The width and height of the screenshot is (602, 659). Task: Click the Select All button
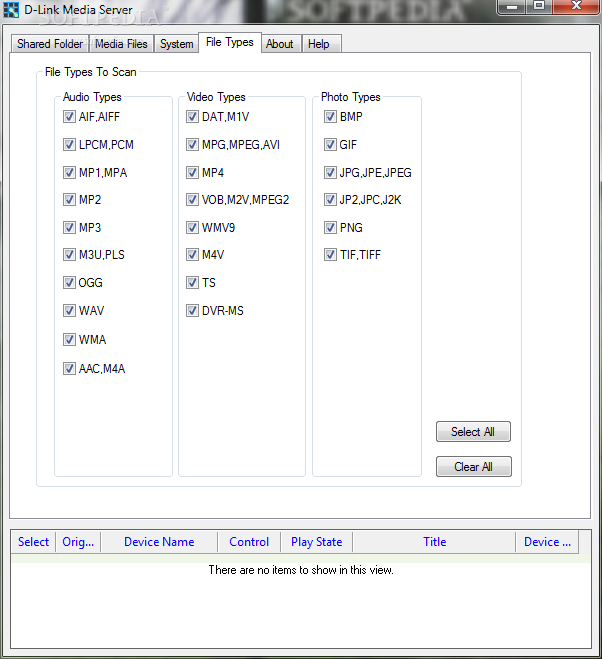[473, 432]
